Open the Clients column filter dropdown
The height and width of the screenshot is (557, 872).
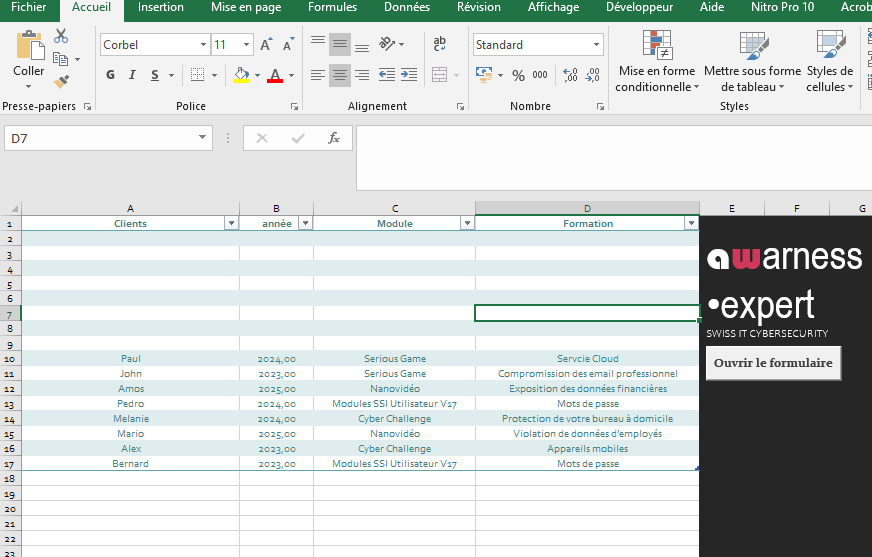point(231,224)
